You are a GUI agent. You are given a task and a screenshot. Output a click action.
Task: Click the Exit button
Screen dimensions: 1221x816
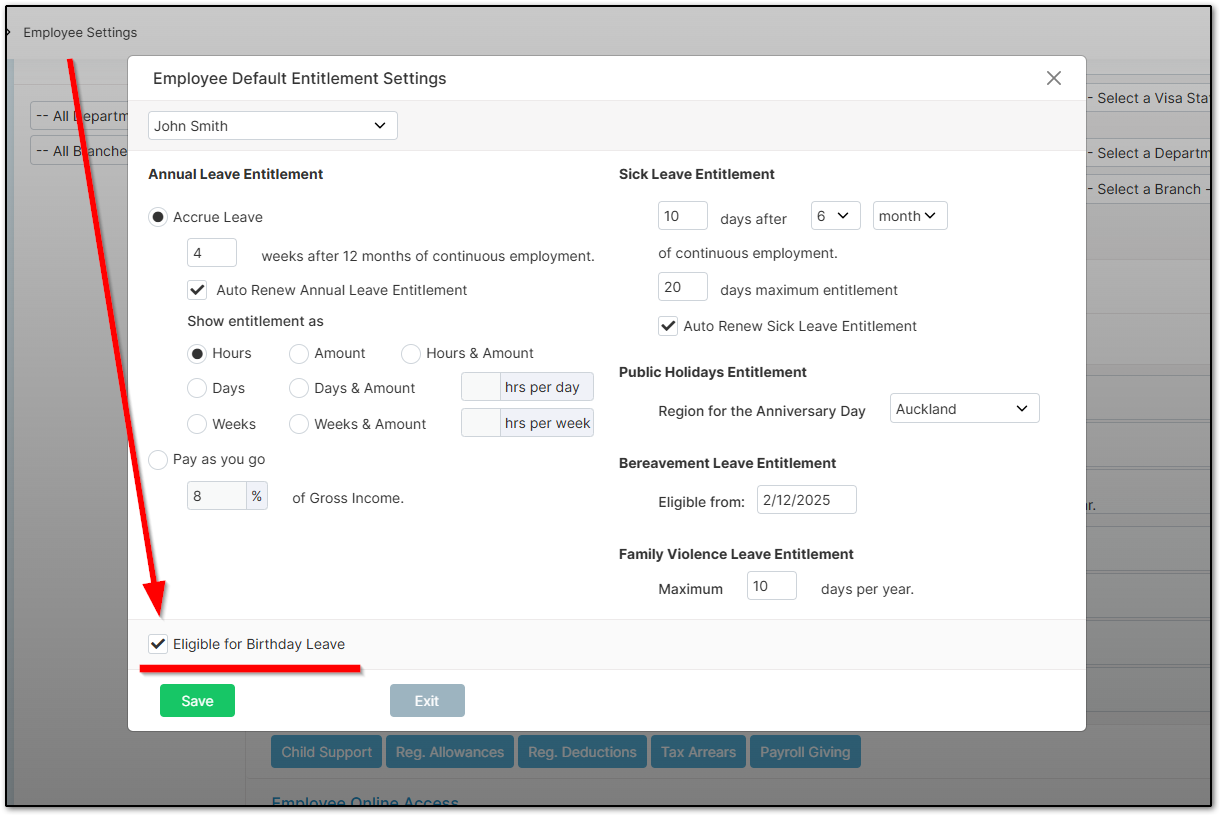pyautogui.click(x=427, y=701)
